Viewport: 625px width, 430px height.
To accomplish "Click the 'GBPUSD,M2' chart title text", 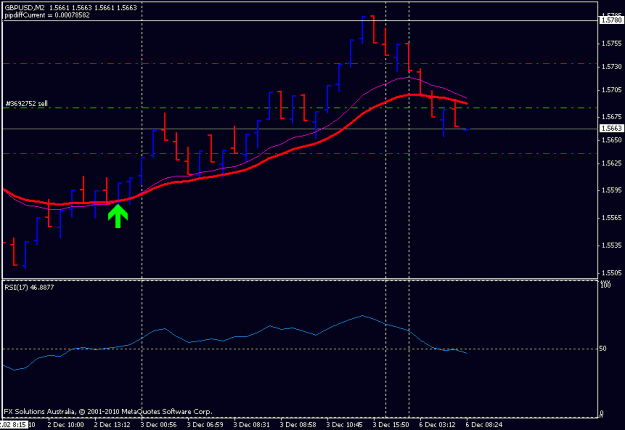I will point(25,8).
